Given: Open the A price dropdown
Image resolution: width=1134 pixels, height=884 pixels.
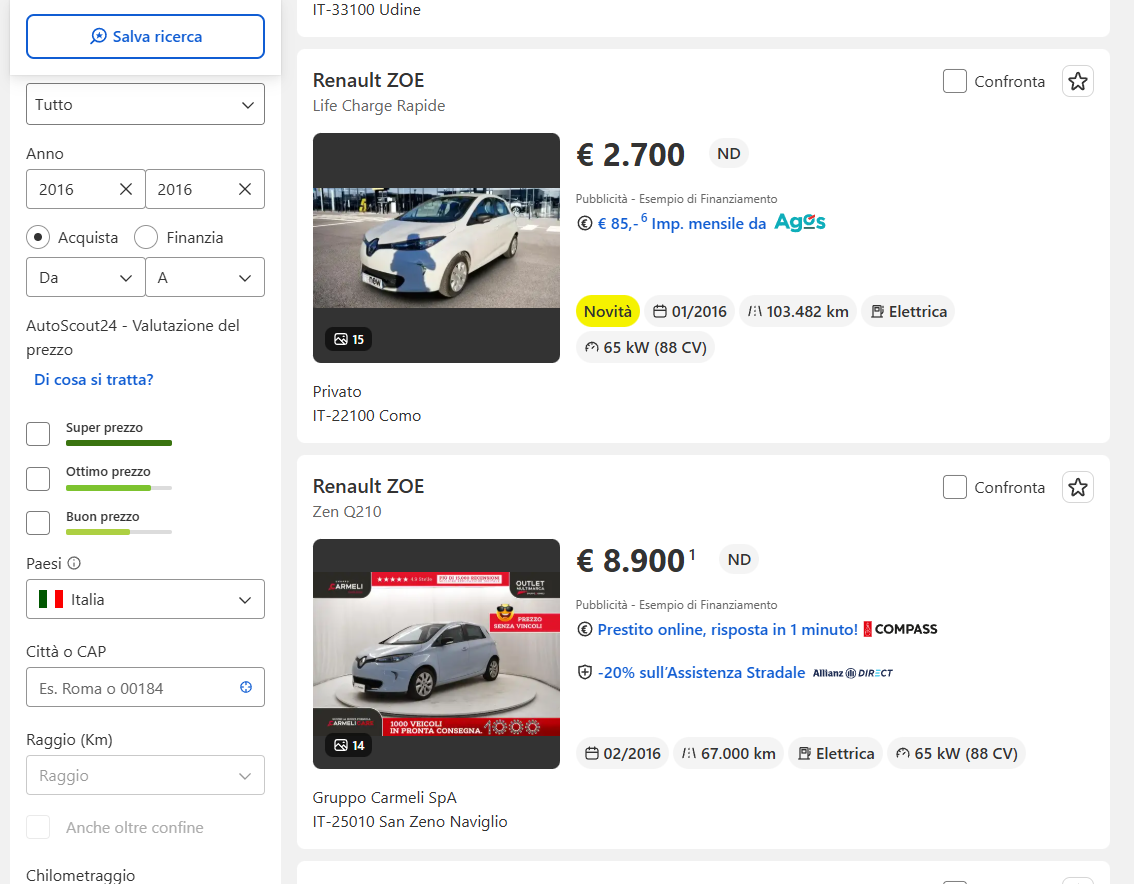Looking at the screenshot, I should (205, 278).
